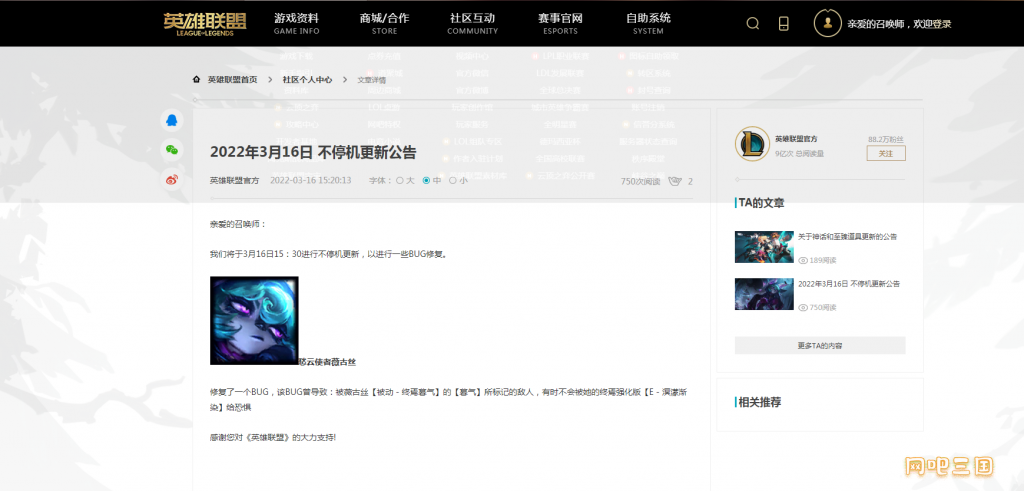The height and width of the screenshot is (491, 1024).
Task: Share article via WeChat icon
Action: point(171,150)
